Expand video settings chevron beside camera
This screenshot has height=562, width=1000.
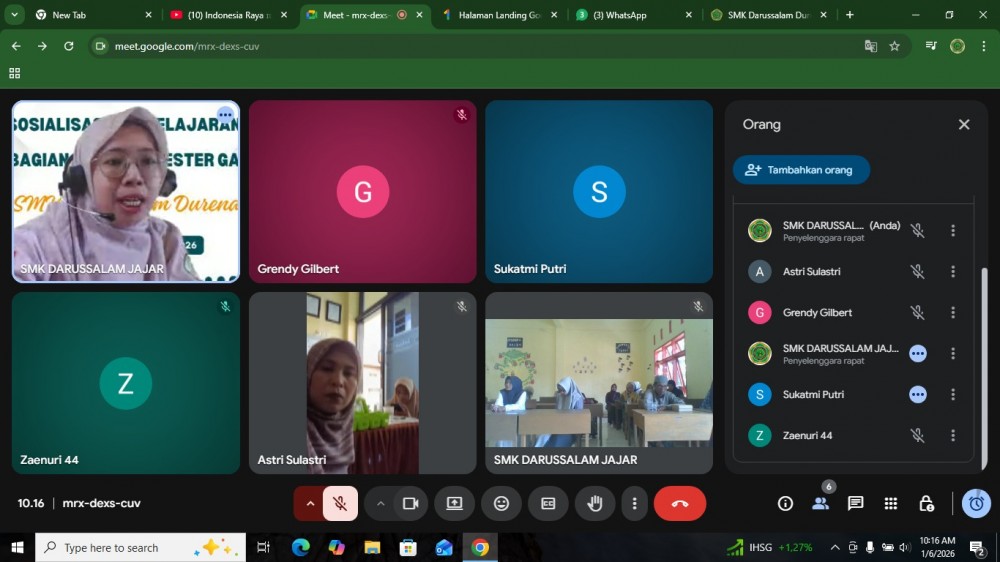point(380,504)
